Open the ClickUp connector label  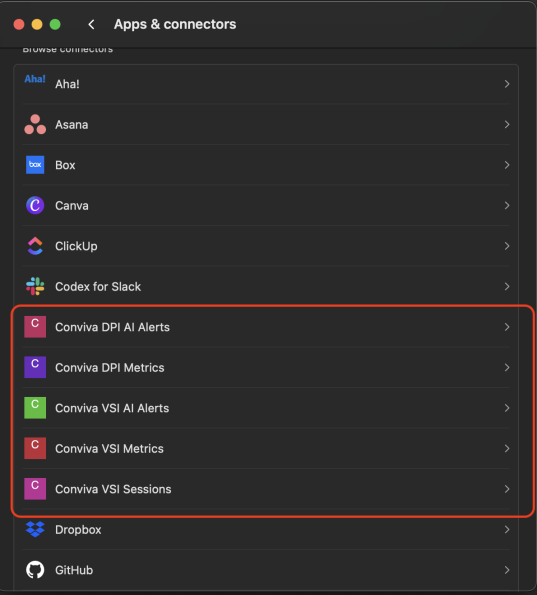coord(76,246)
